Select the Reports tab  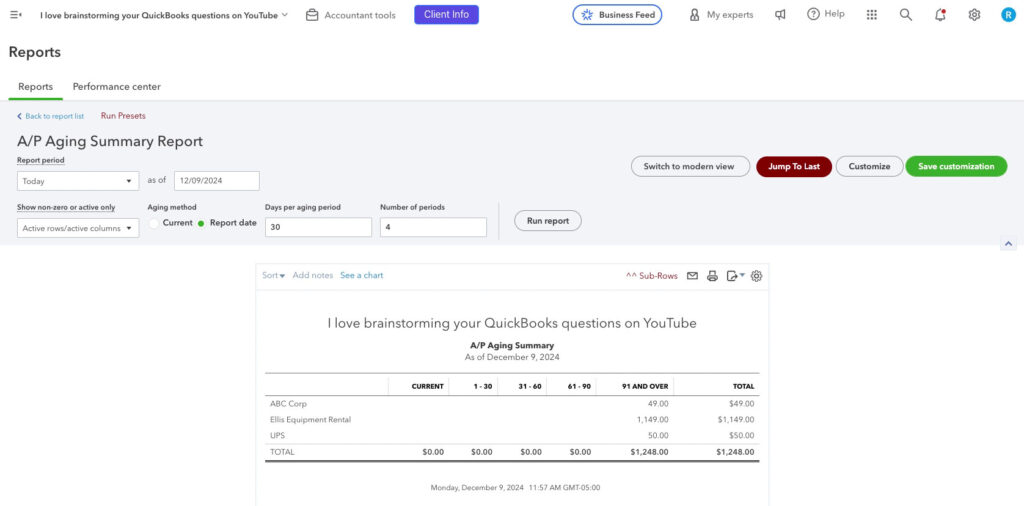click(35, 87)
